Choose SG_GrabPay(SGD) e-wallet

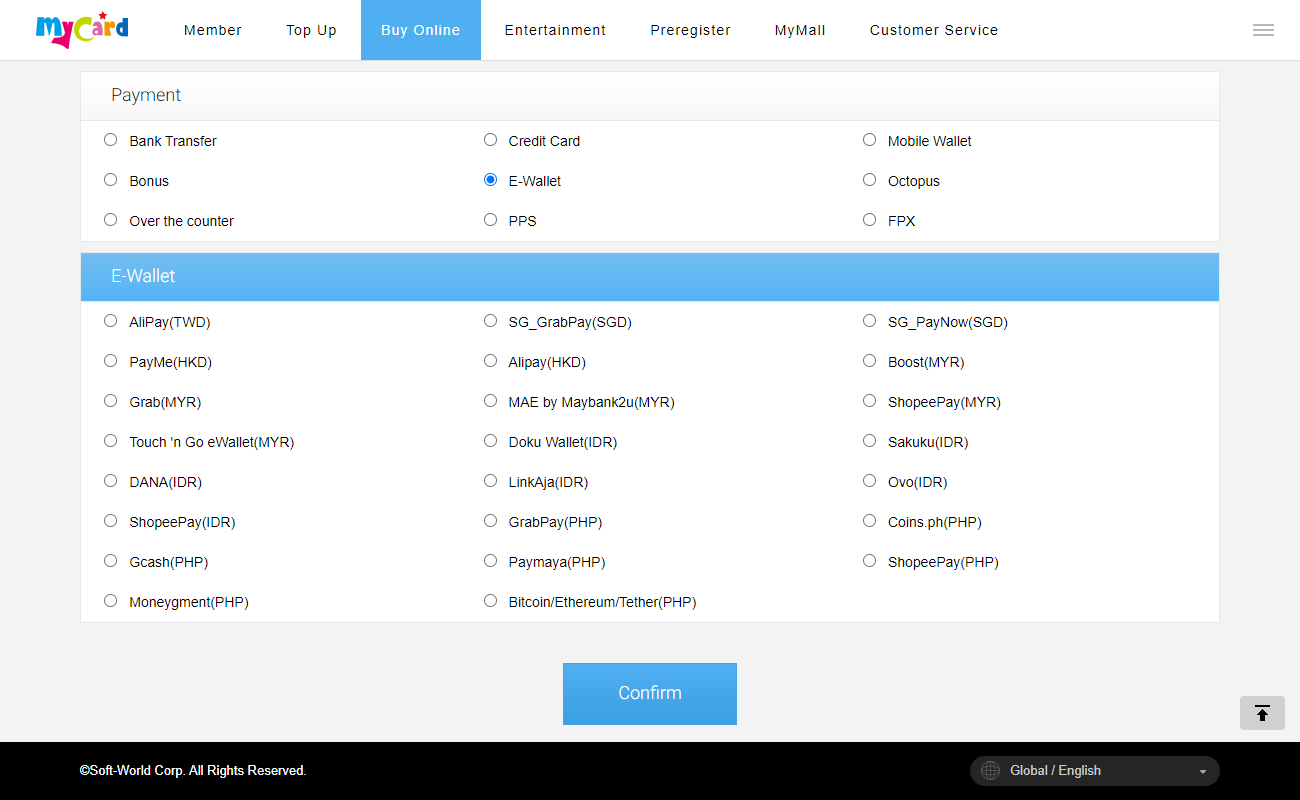[490, 321]
